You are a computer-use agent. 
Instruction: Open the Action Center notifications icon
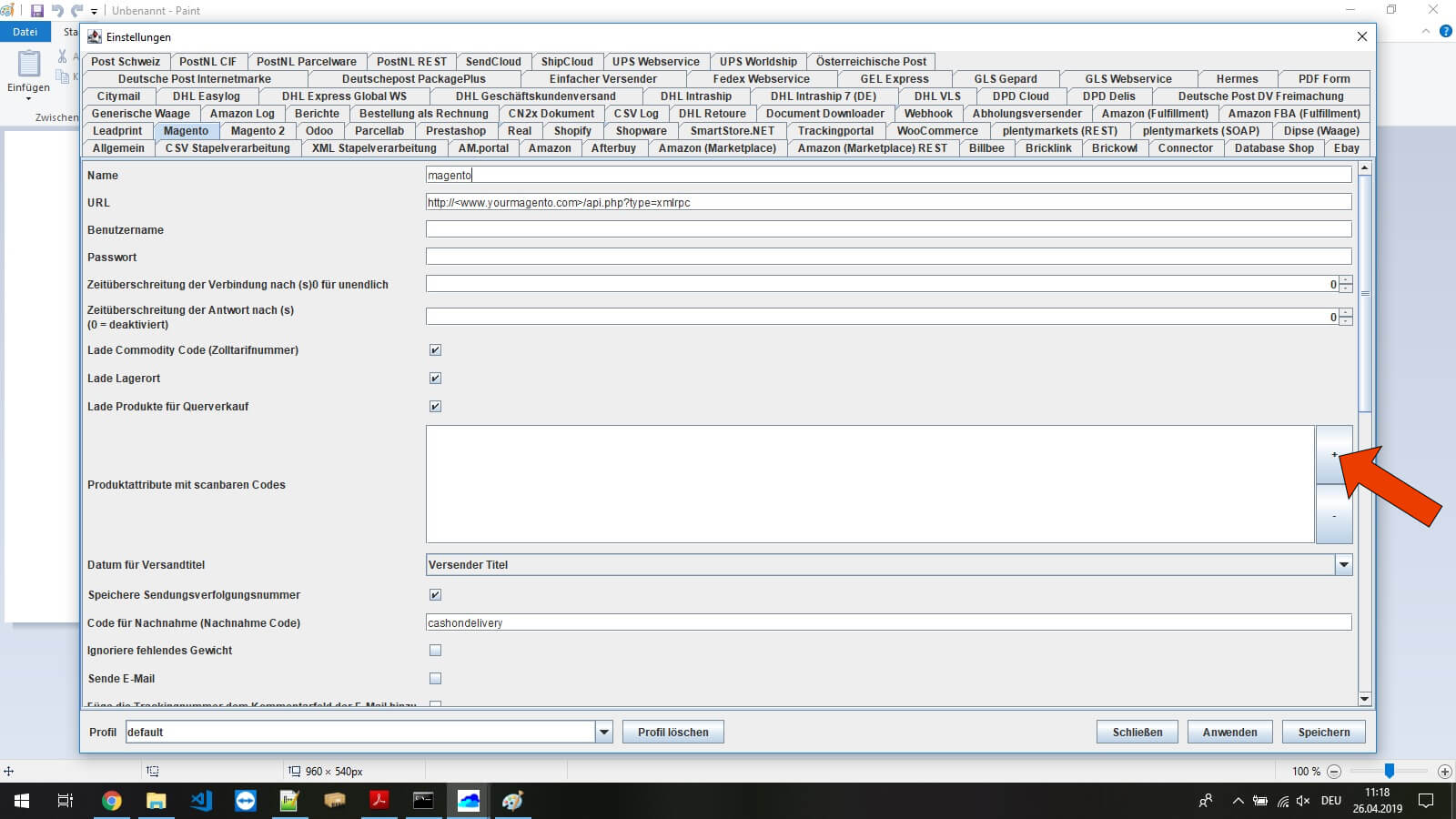[x=1426, y=801]
